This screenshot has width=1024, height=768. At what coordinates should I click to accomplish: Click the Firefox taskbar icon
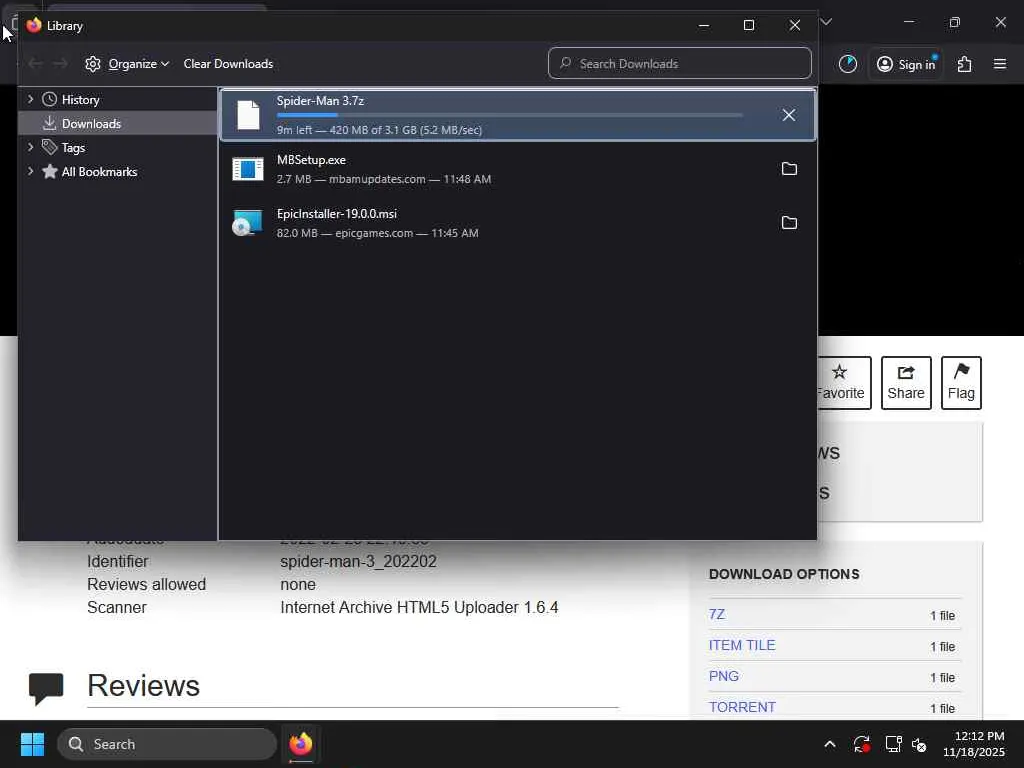tap(300, 744)
